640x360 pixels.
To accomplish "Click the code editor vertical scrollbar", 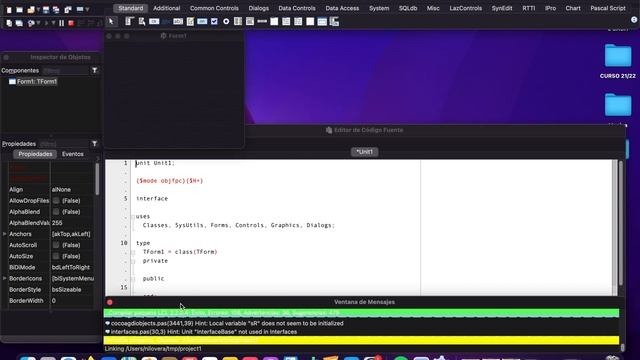I will coord(620,222).
